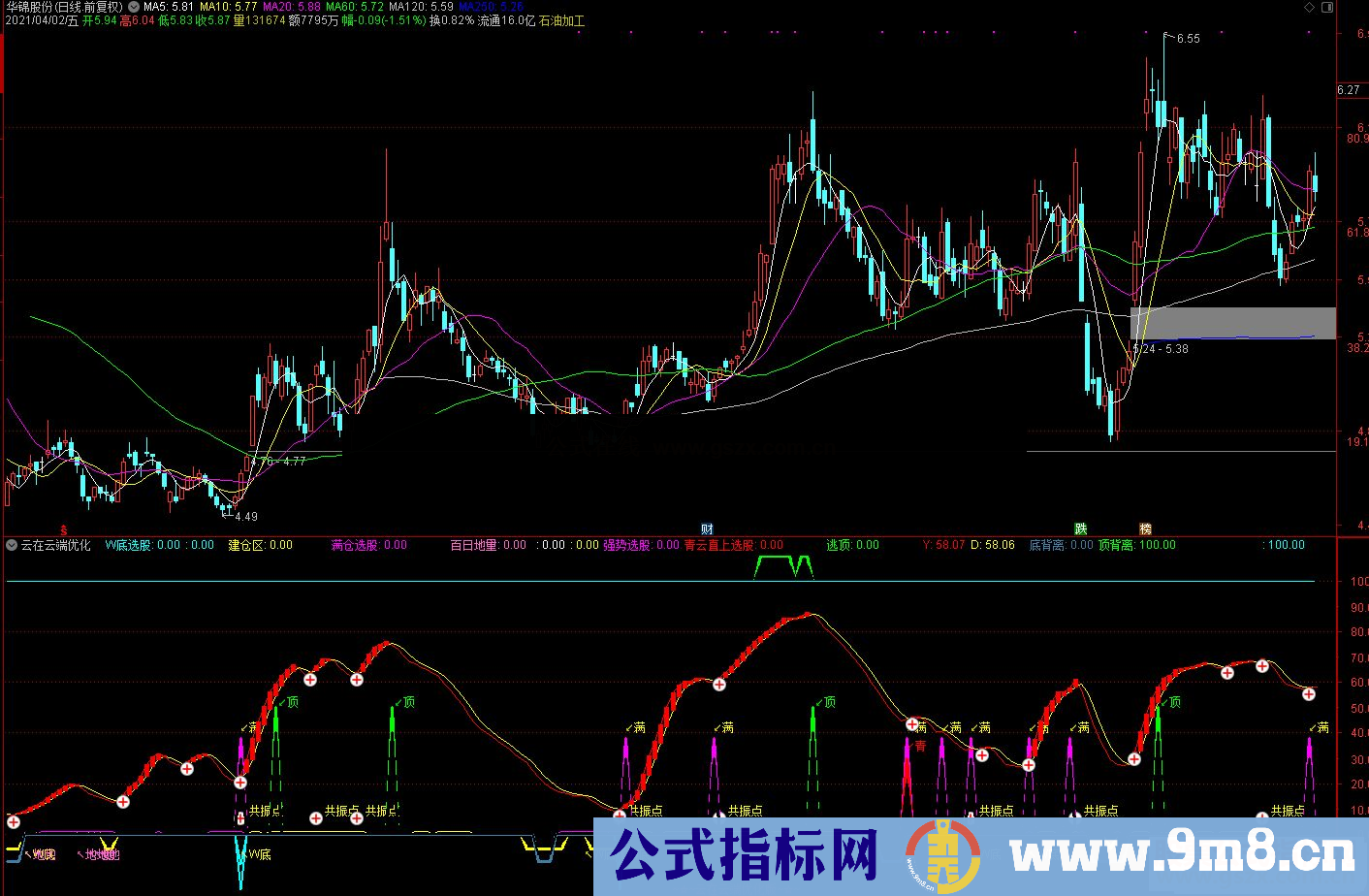Click the 6.55 high price label
Viewport: 1369px width, 896px height.
point(1188,39)
